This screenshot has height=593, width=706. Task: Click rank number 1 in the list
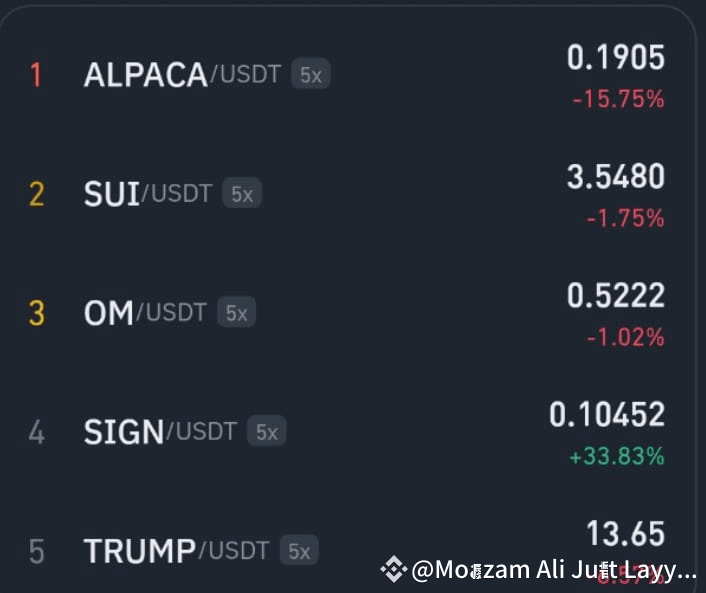tap(36, 75)
